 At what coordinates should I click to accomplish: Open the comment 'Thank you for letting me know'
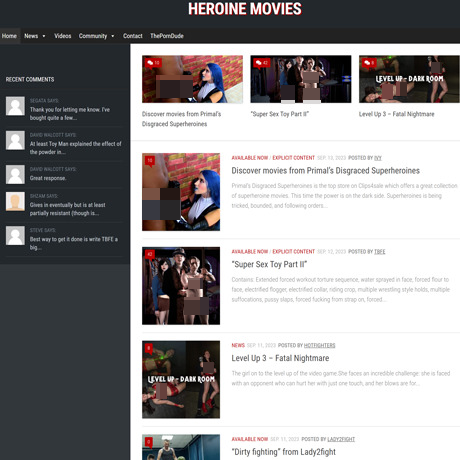(x=70, y=114)
